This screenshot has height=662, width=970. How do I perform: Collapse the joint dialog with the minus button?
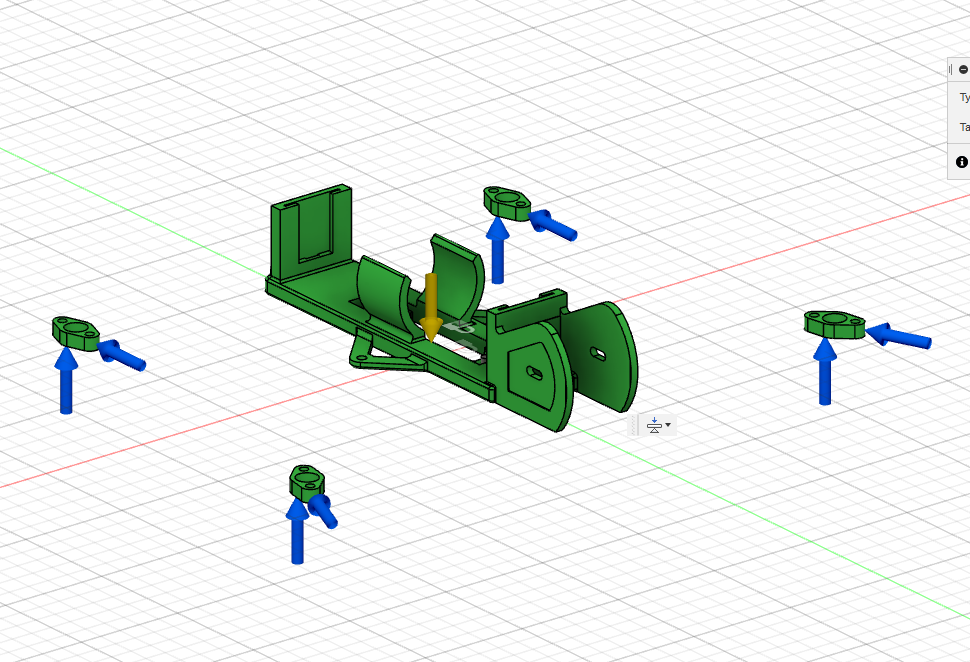pyautogui.click(x=961, y=69)
